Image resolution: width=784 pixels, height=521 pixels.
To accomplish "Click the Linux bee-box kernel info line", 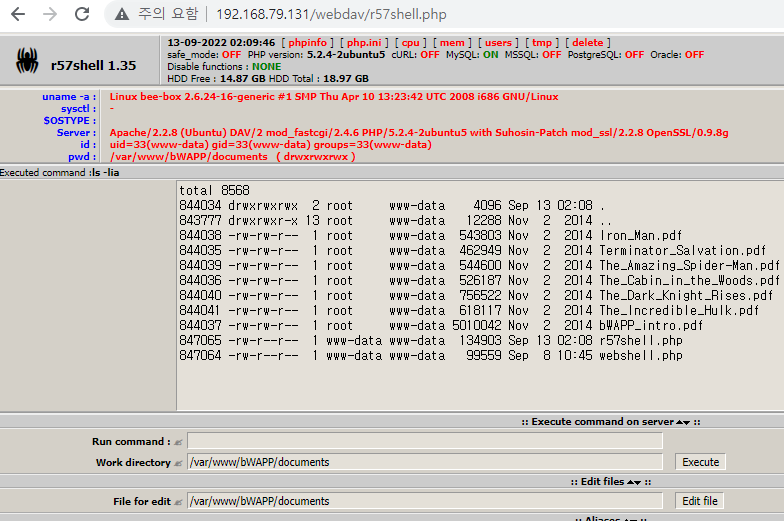I will (334, 96).
